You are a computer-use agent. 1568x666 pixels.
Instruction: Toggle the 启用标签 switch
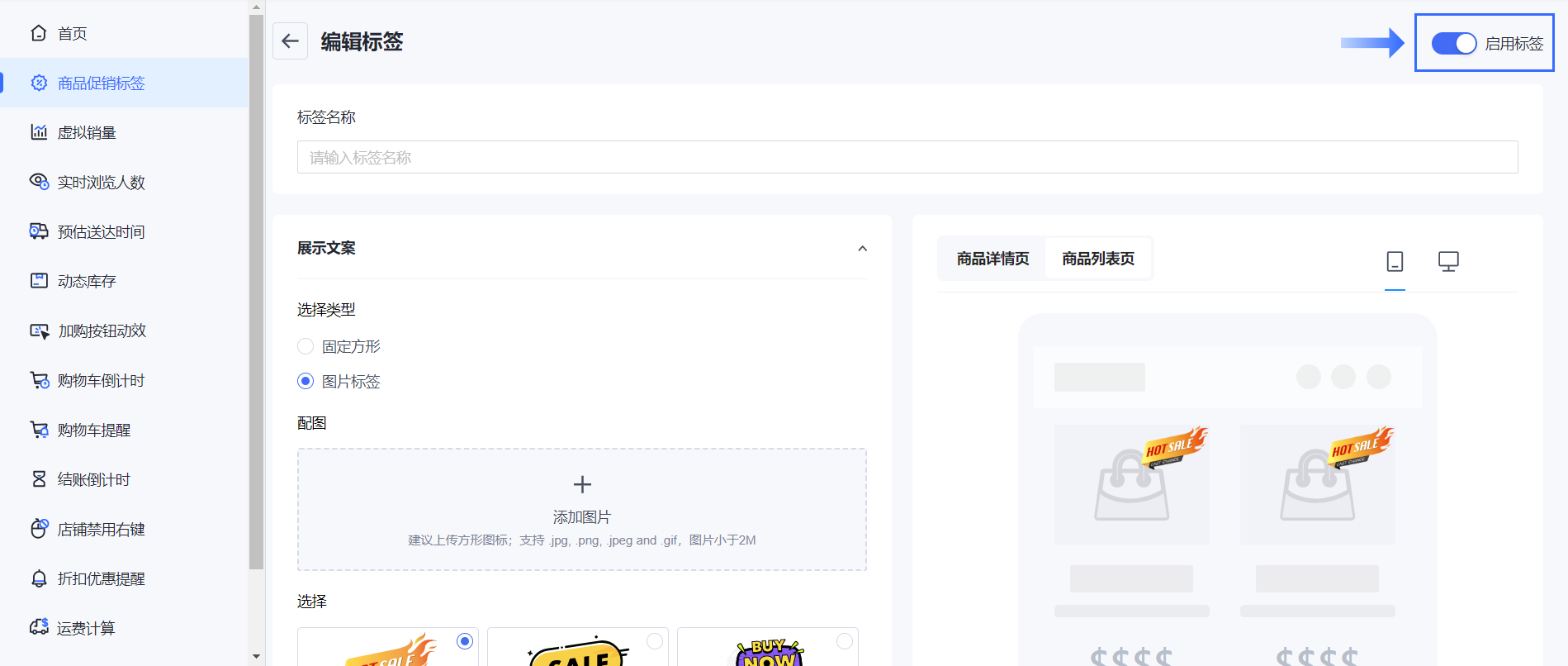click(x=1453, y=44)
